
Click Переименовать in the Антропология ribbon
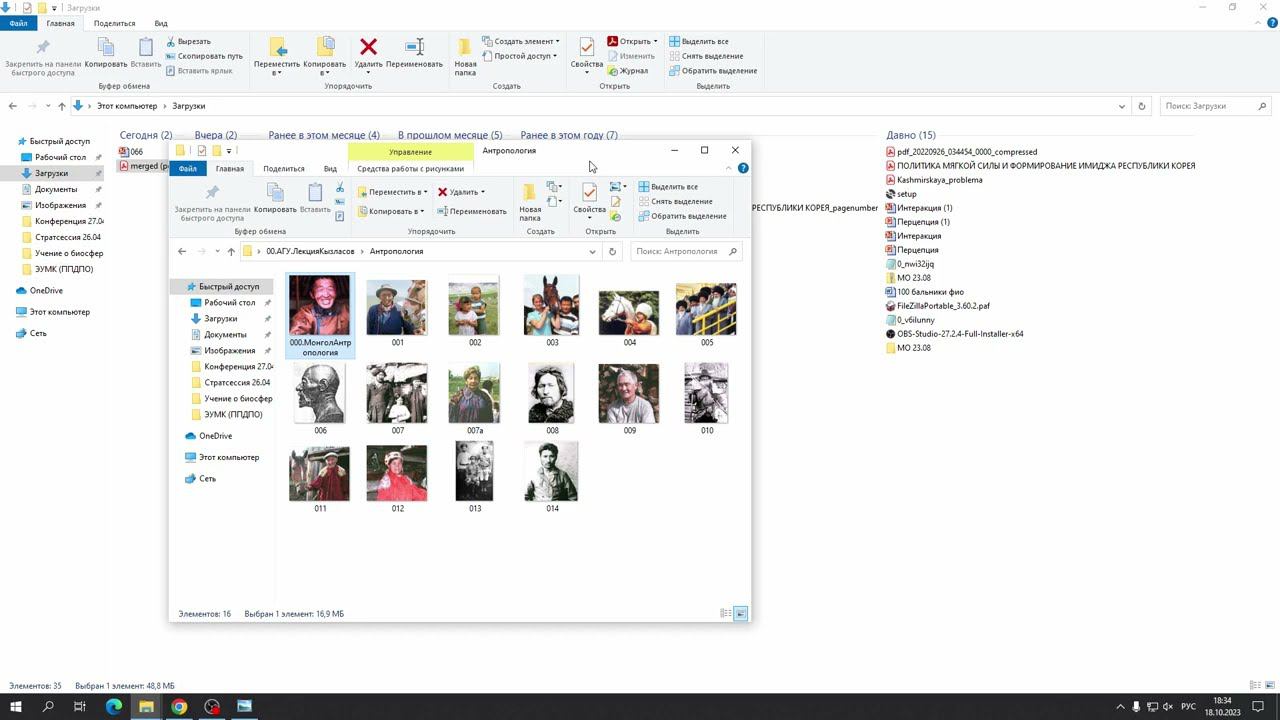[472, 211]
